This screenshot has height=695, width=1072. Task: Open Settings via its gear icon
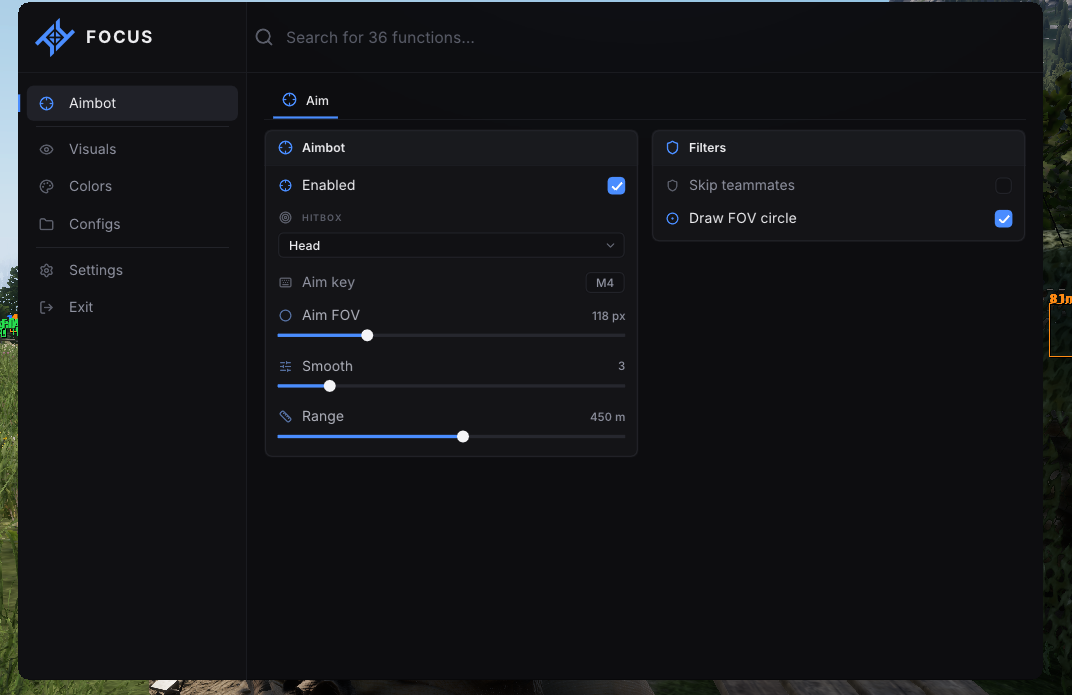[46, 270]
